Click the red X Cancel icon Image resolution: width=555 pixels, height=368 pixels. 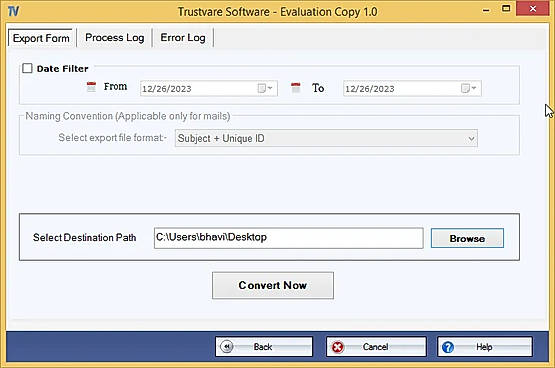338,347
